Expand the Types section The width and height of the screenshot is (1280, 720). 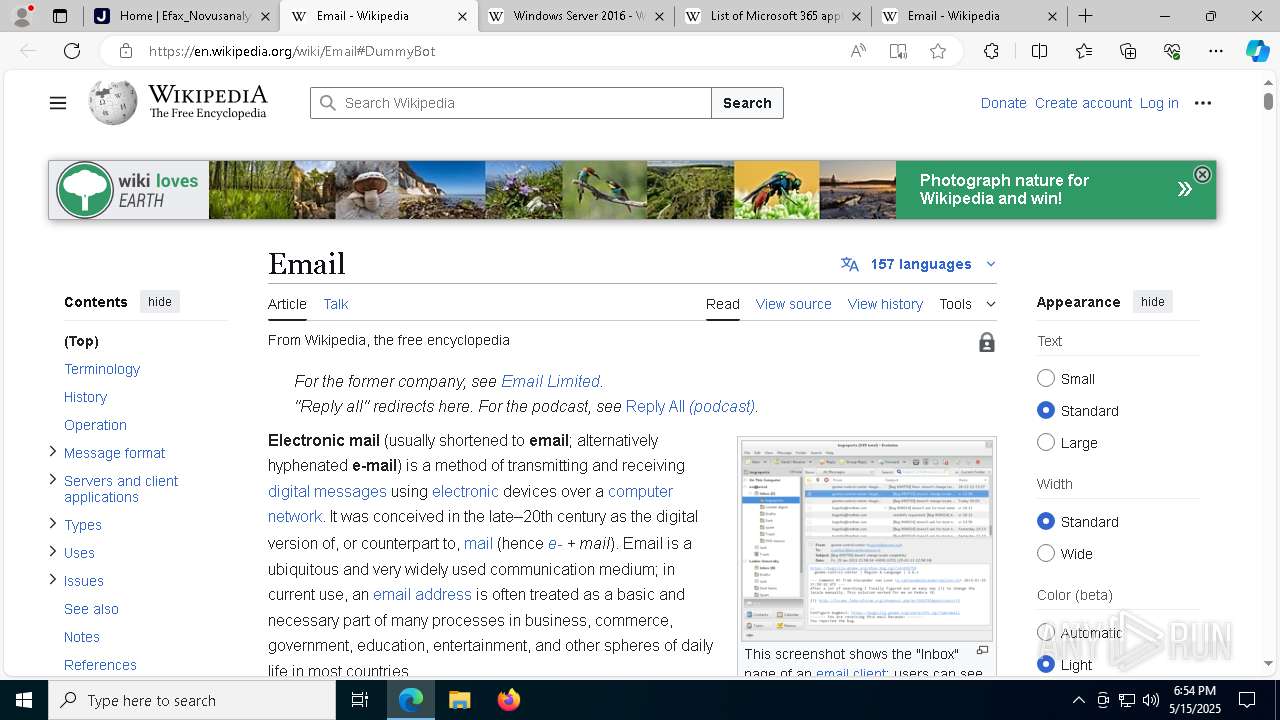[x=53, y=524]
